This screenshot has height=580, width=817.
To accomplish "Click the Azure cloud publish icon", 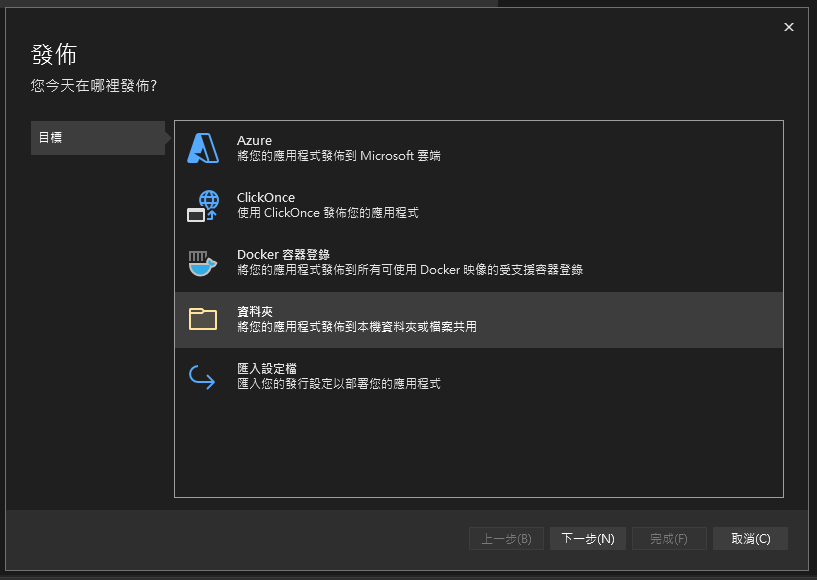I will [x=203, y=149].
